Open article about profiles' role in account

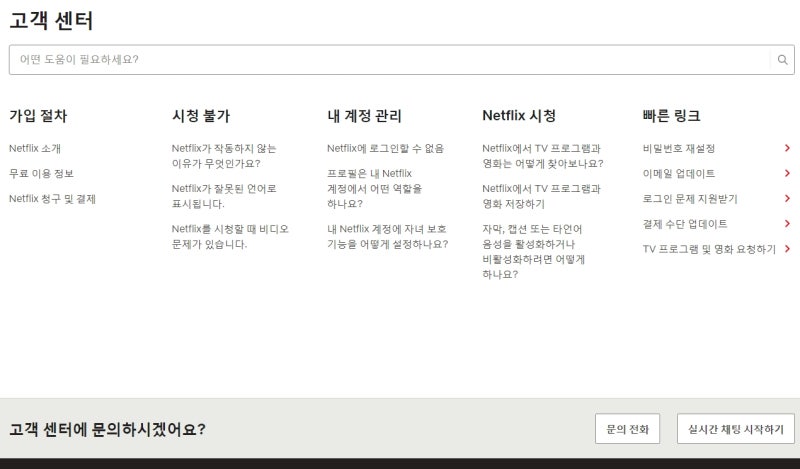coord(374,188)
